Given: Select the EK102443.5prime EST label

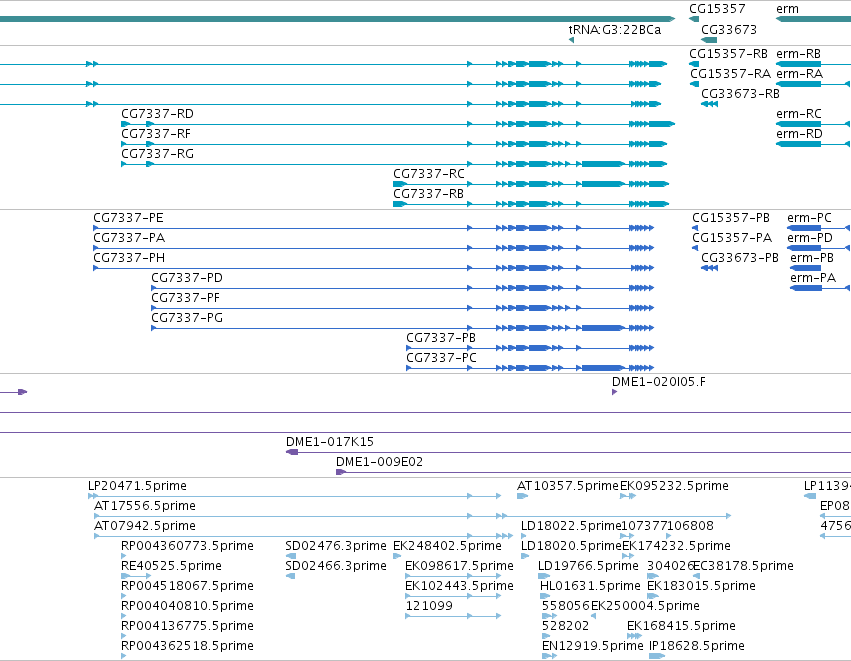Looking at the screenshot, I should (459, 586).
